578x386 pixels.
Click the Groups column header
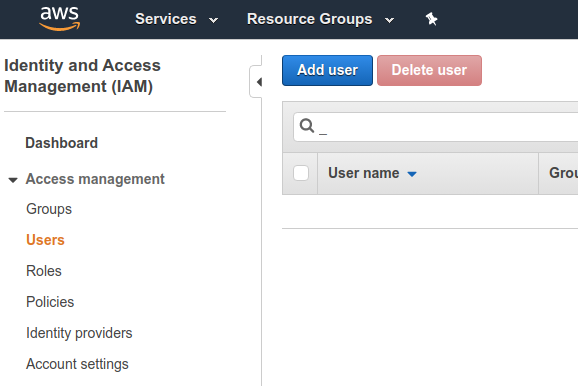pos(558,173)
